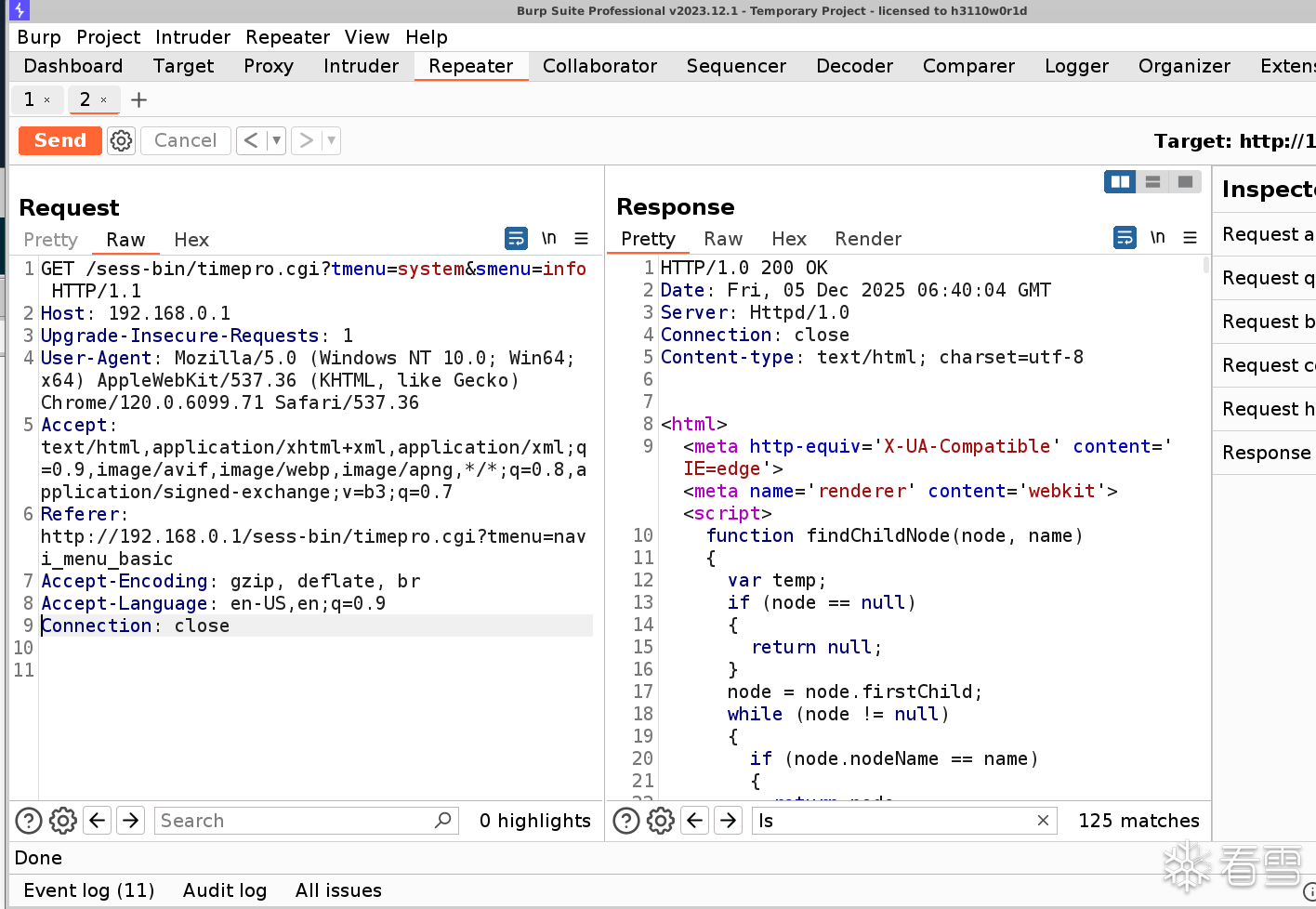Open the Intruder menu

[x=192, y=37]
